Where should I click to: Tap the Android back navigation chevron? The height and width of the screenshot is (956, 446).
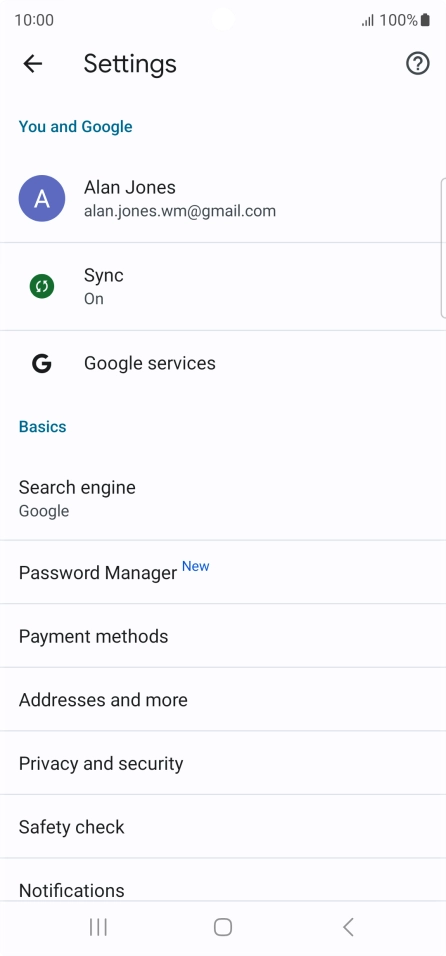(348, 927)
